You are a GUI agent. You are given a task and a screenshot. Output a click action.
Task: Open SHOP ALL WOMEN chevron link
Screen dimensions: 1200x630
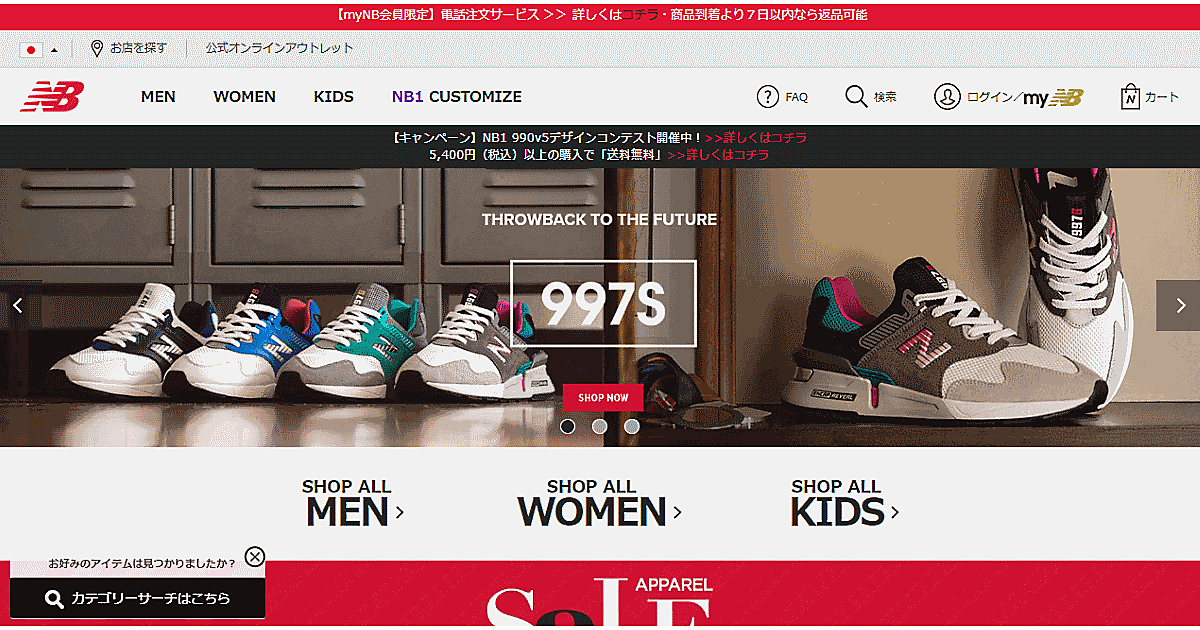coord(599,502)
